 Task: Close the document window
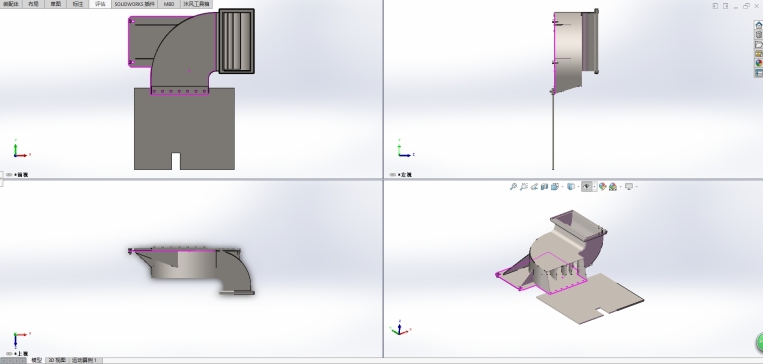click(x=757, y=6)
